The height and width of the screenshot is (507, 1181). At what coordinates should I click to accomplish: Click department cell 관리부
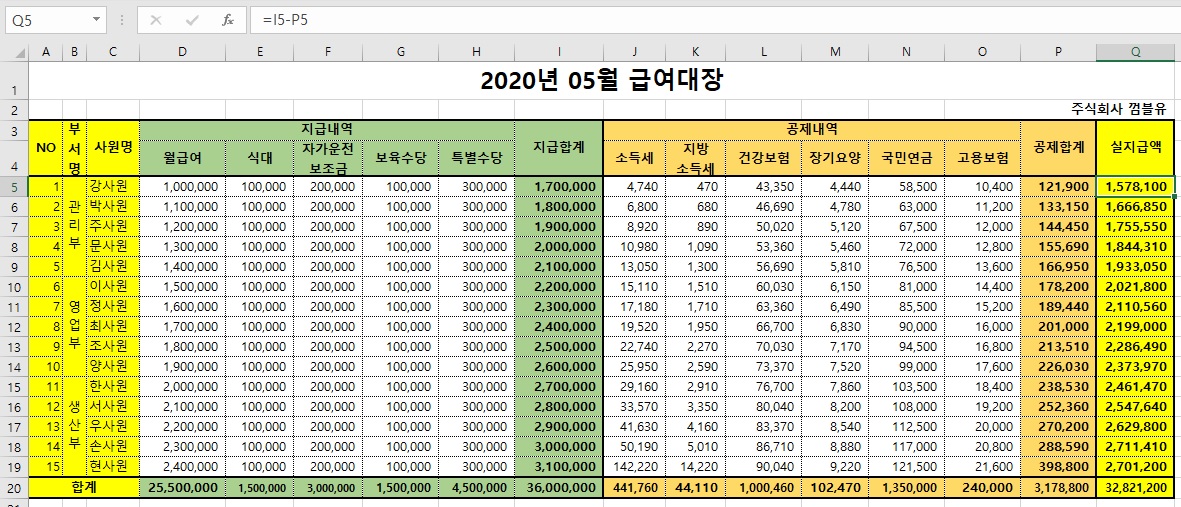click(74, 226)
